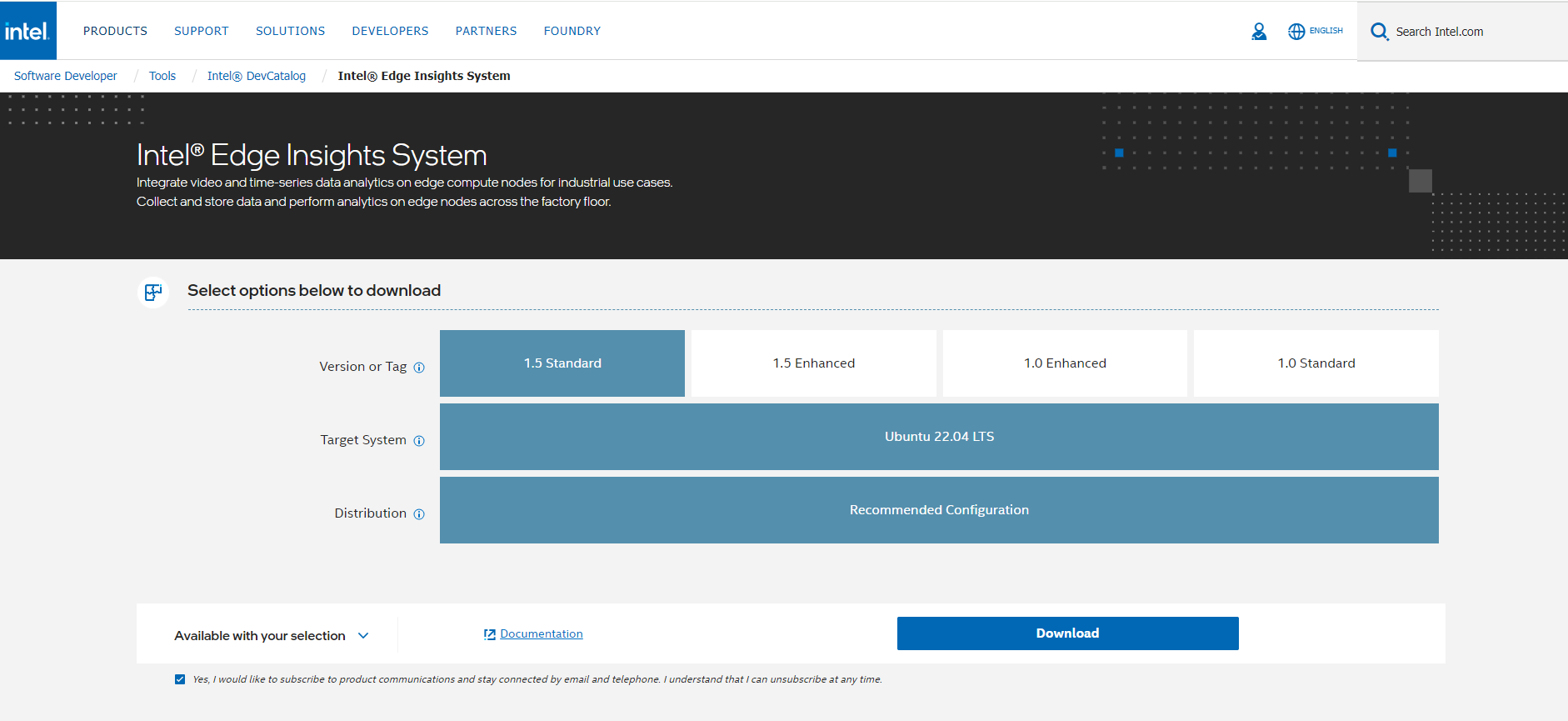The height and width of the screenshot is (721, 1568).
Task: Select the 1.0 Standard version option
Action: click(x=1316, y=363)
